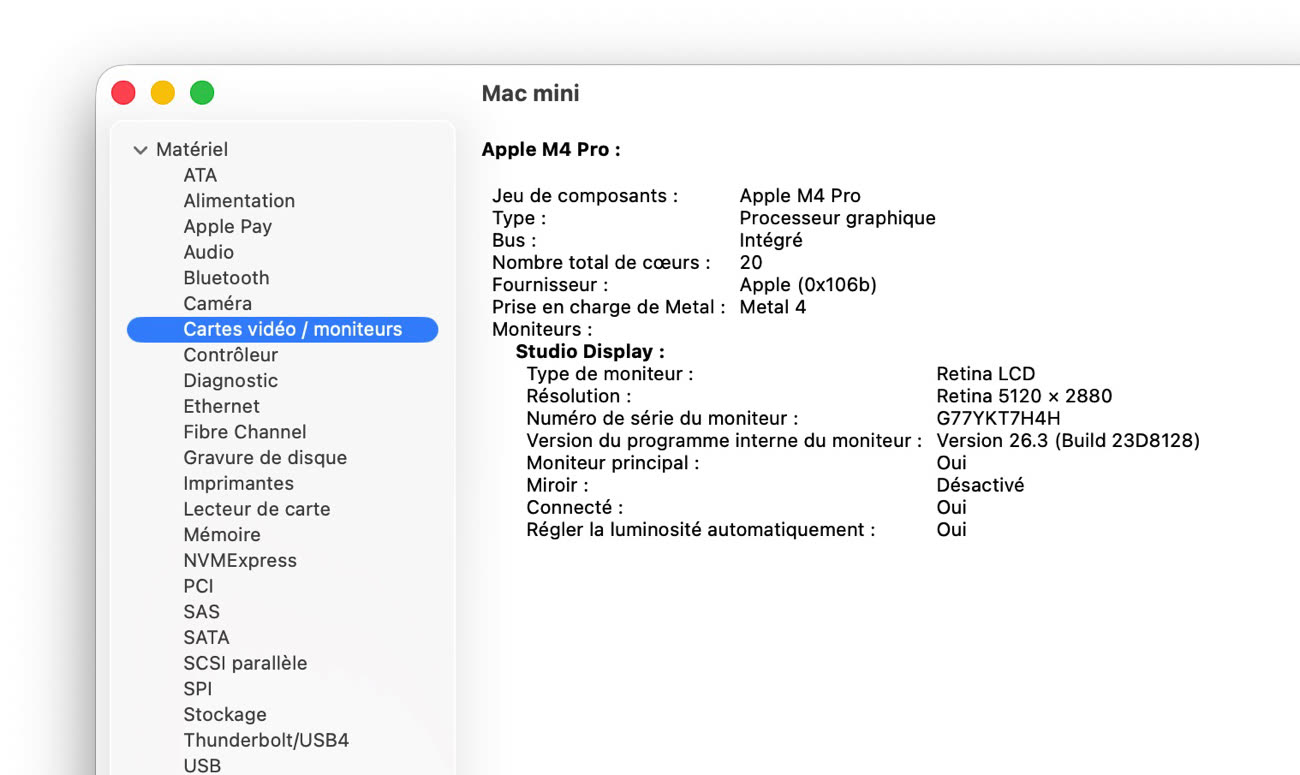Click the monitor serial number G77YKT7H4H
The image size is (1300, 775).
(997, 418)
